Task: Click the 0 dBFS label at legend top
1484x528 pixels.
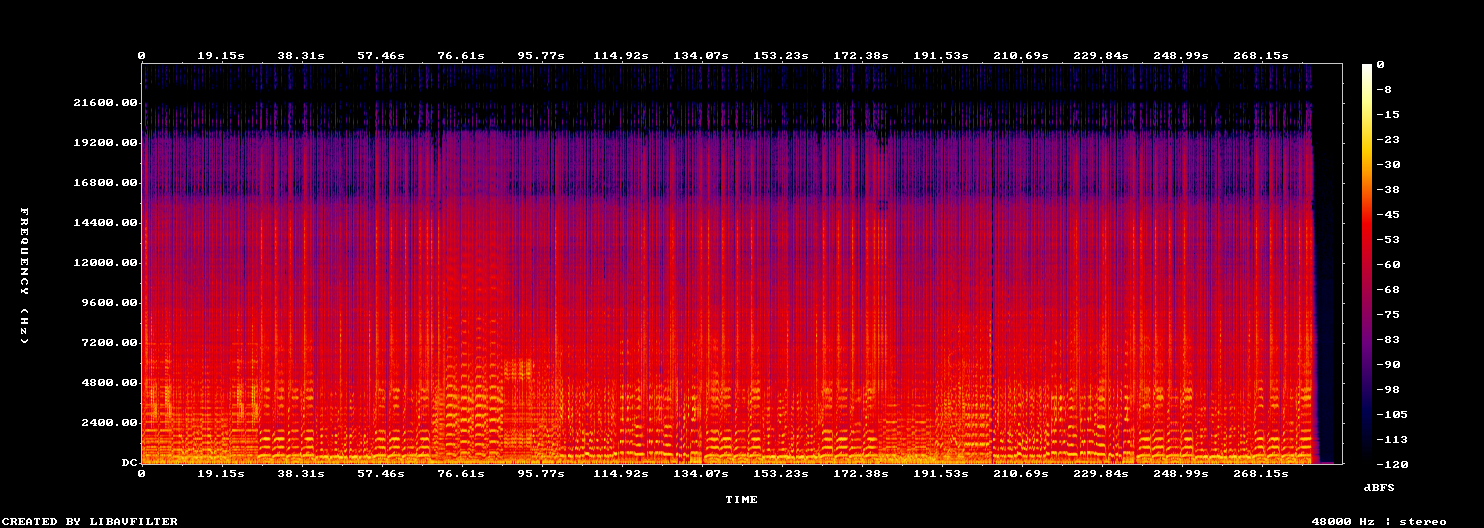Action: (1380, 64)
